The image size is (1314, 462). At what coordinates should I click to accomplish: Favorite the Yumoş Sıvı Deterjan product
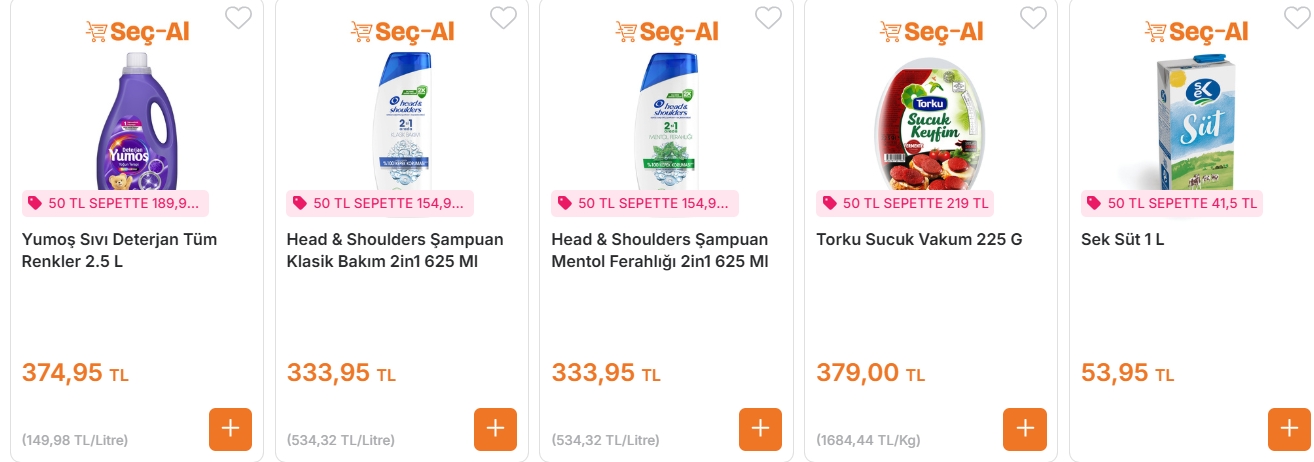click(x=238, y=18)
